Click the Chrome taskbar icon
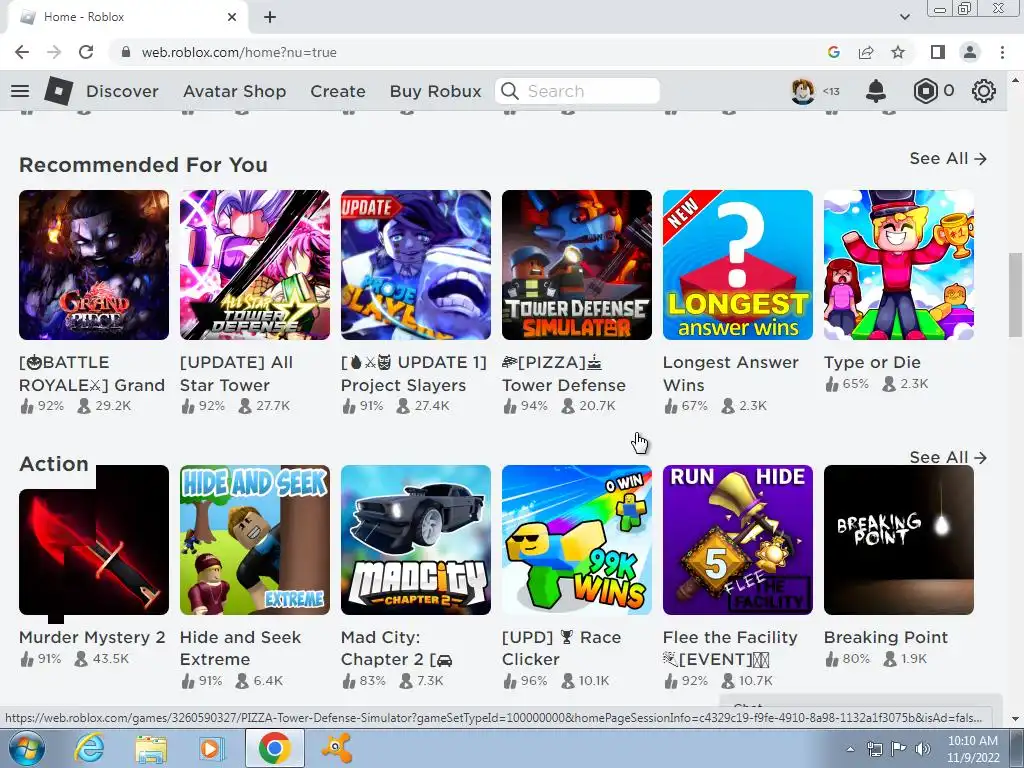The height and width of the screenshot is (768, 1024). point(274,748)
